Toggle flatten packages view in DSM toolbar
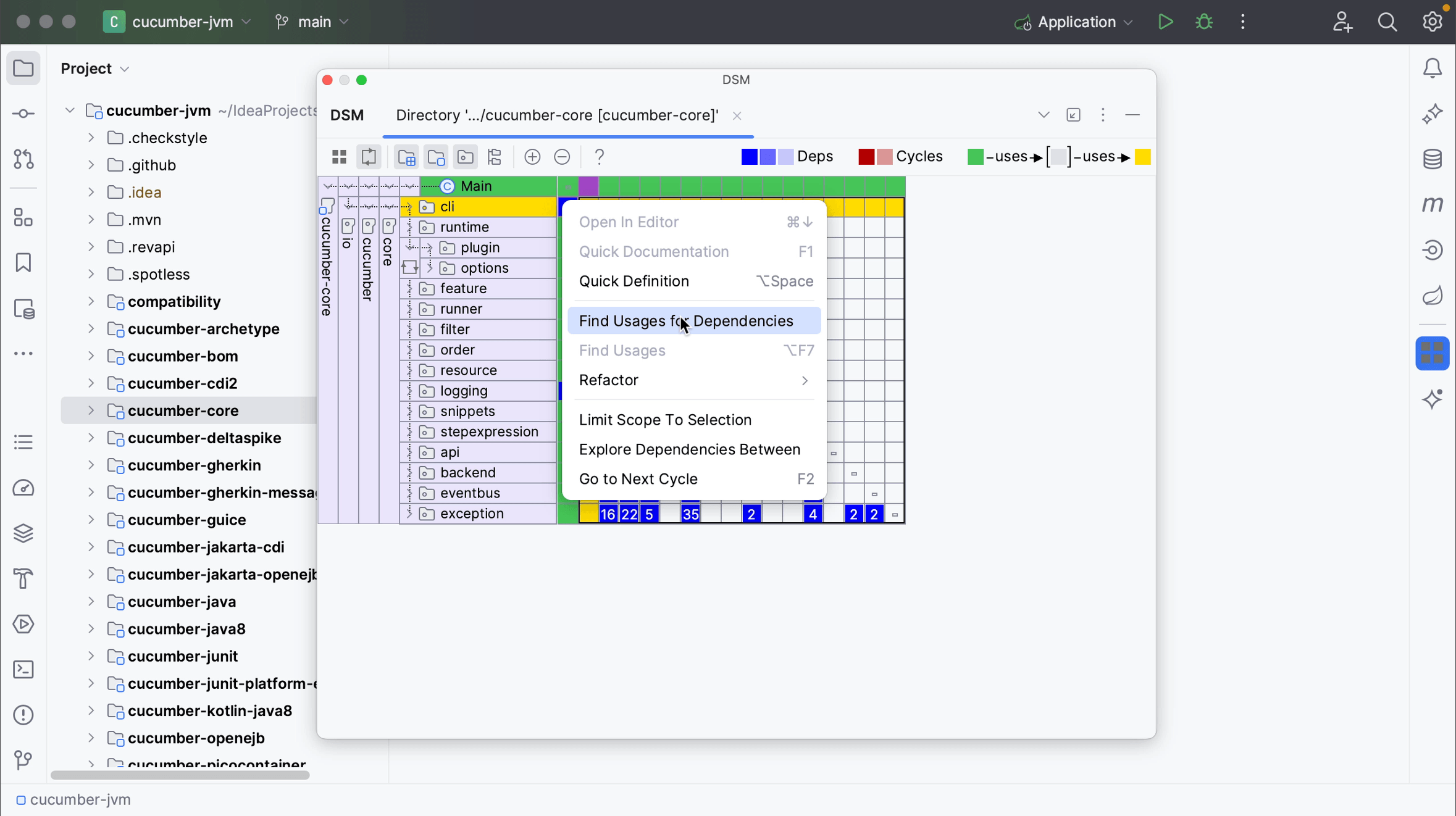The width and height of the screenshot is (1456, 816). click(494, 157)
